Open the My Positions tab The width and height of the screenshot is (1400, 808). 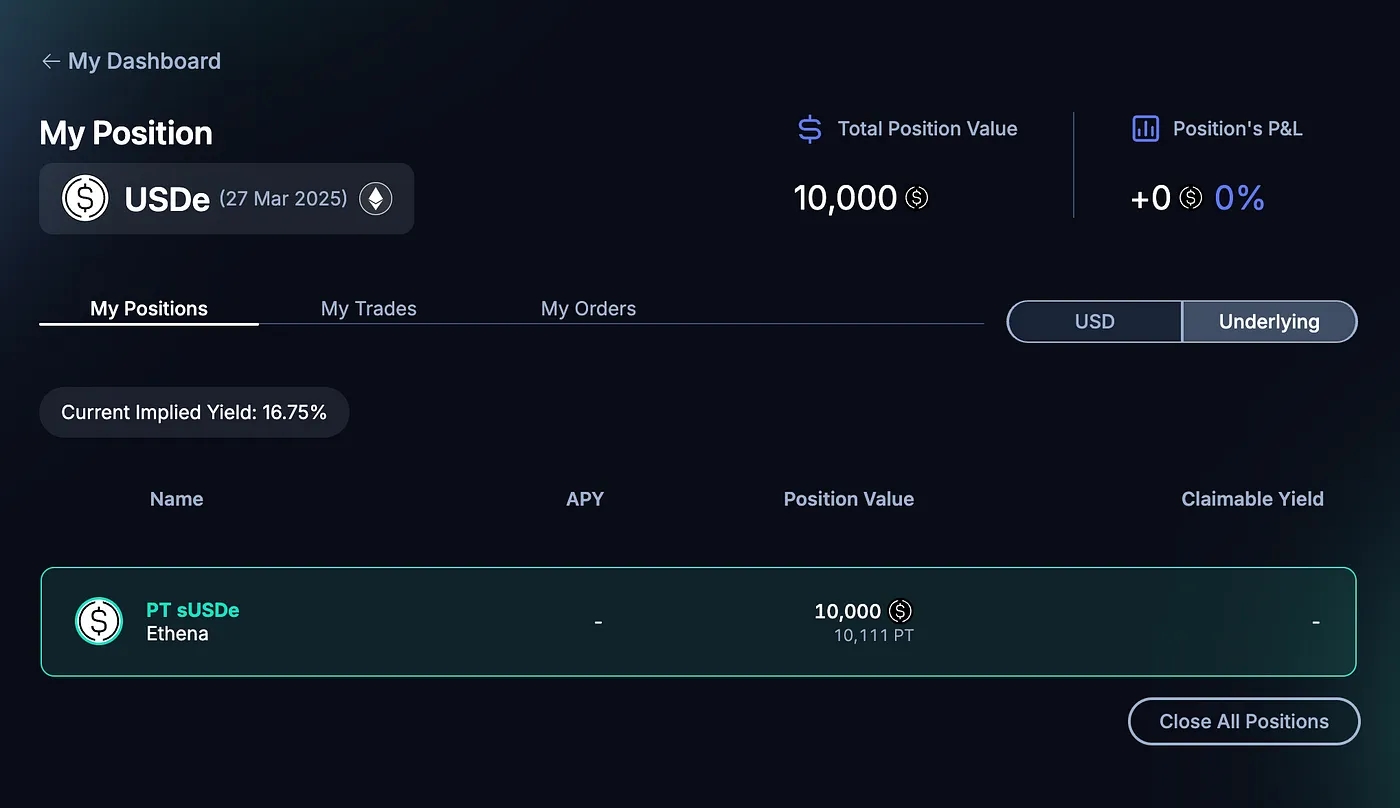(149, 309)
